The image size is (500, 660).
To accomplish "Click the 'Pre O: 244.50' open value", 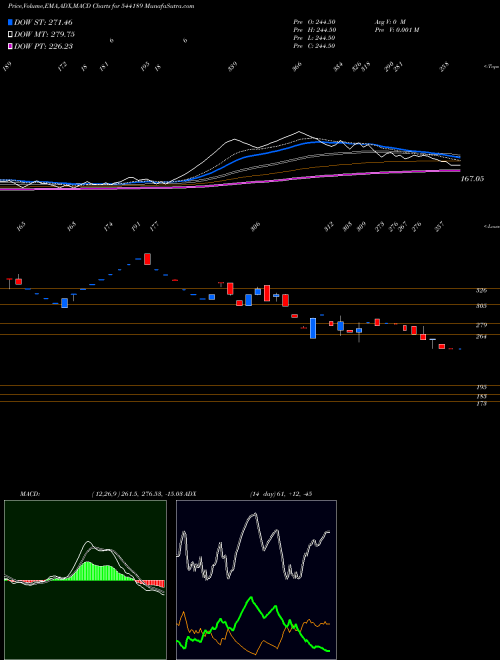I will 314,22.
